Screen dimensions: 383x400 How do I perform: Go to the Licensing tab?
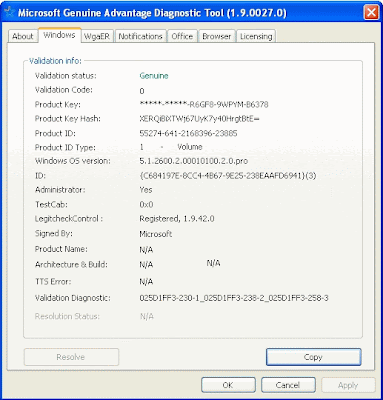tap(256, 36)
